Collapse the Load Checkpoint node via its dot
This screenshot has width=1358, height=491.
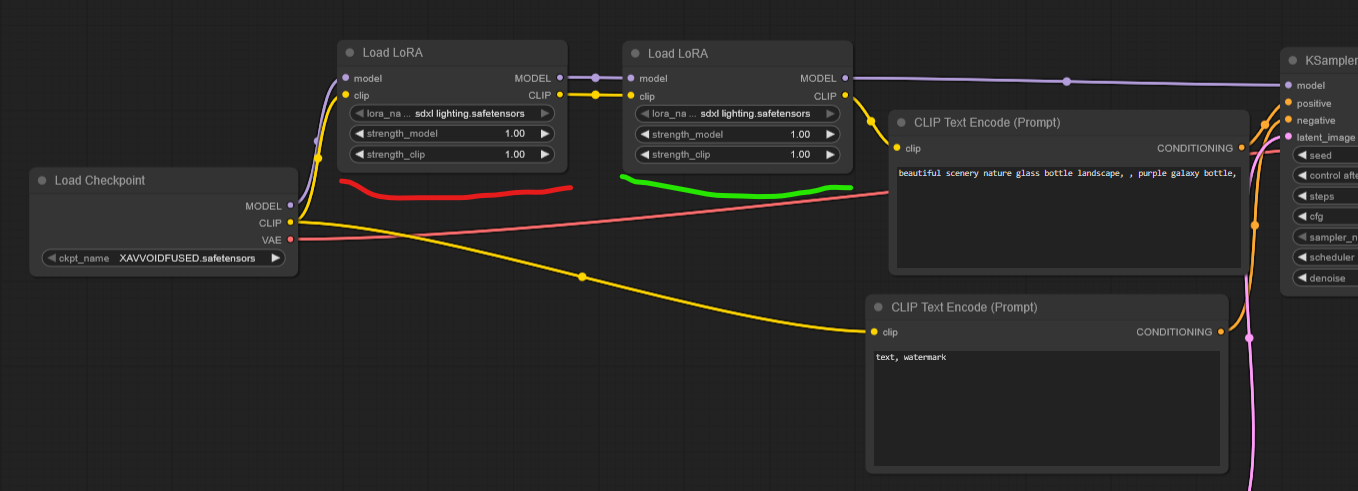tap(42, 181)
